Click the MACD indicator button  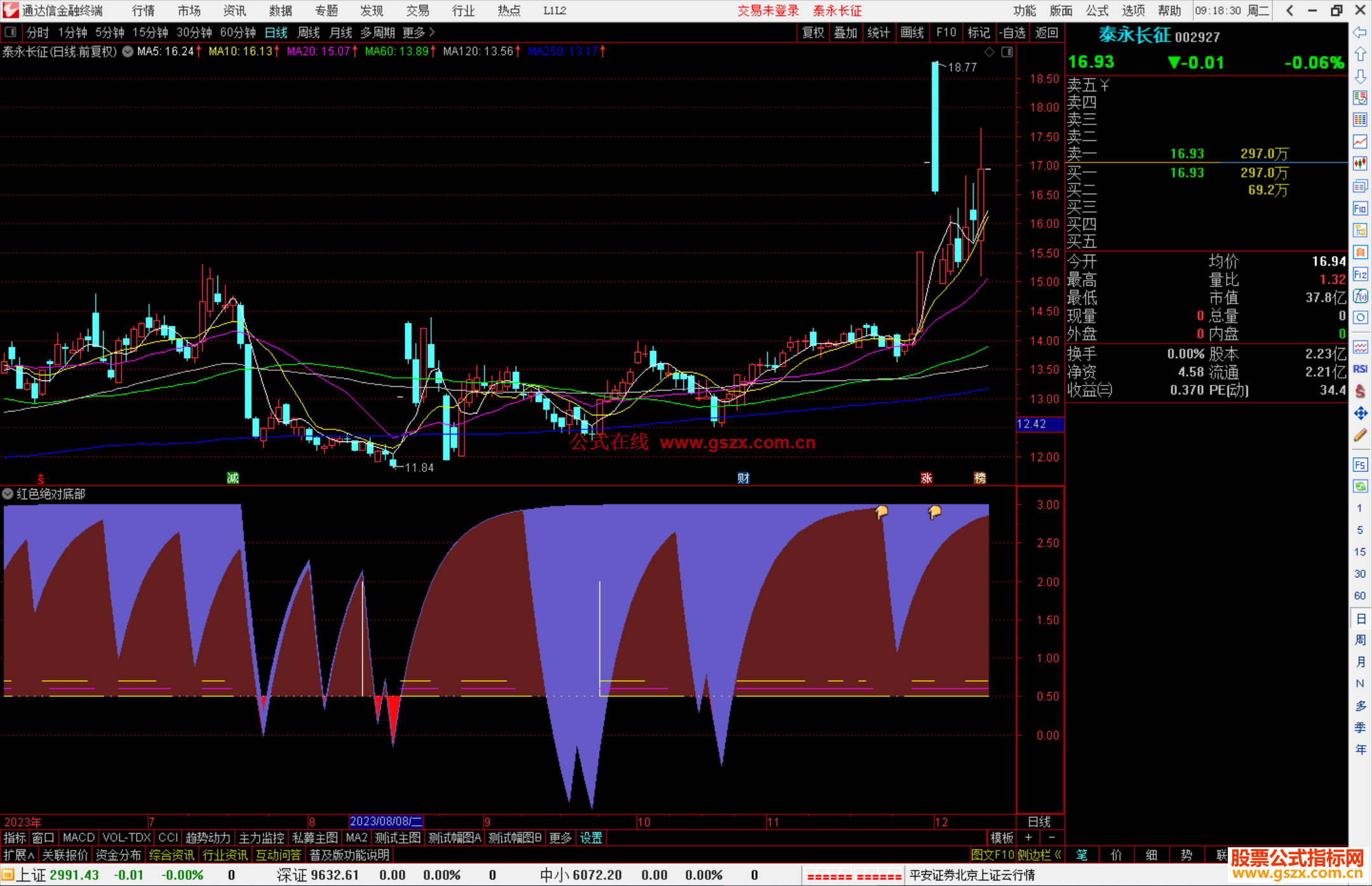pyautogui.click(x=78, y=838)
